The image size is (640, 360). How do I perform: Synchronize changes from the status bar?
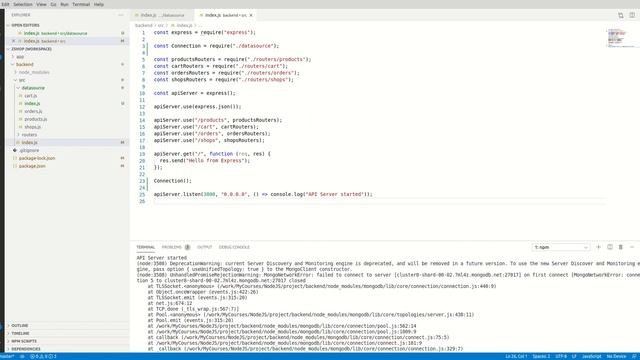22,356
